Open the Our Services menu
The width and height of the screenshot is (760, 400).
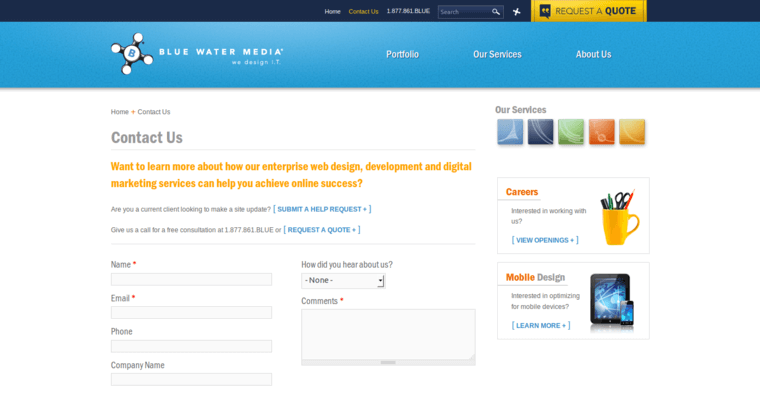tap(497, 54)
